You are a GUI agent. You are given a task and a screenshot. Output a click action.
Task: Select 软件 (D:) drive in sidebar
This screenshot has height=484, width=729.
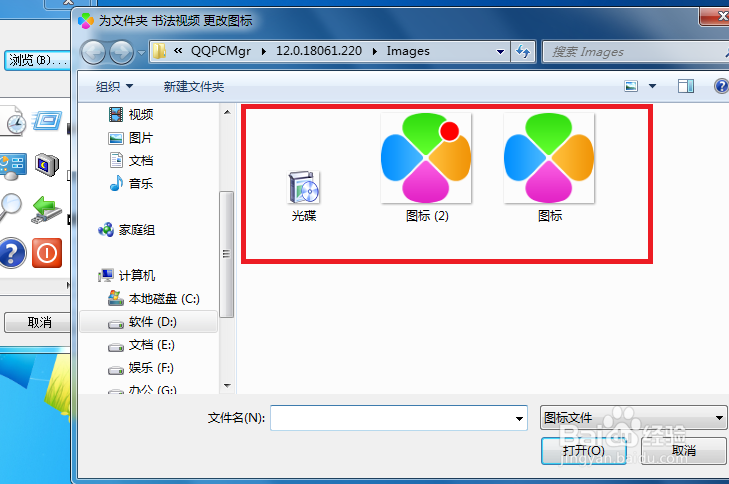point(148,322)
